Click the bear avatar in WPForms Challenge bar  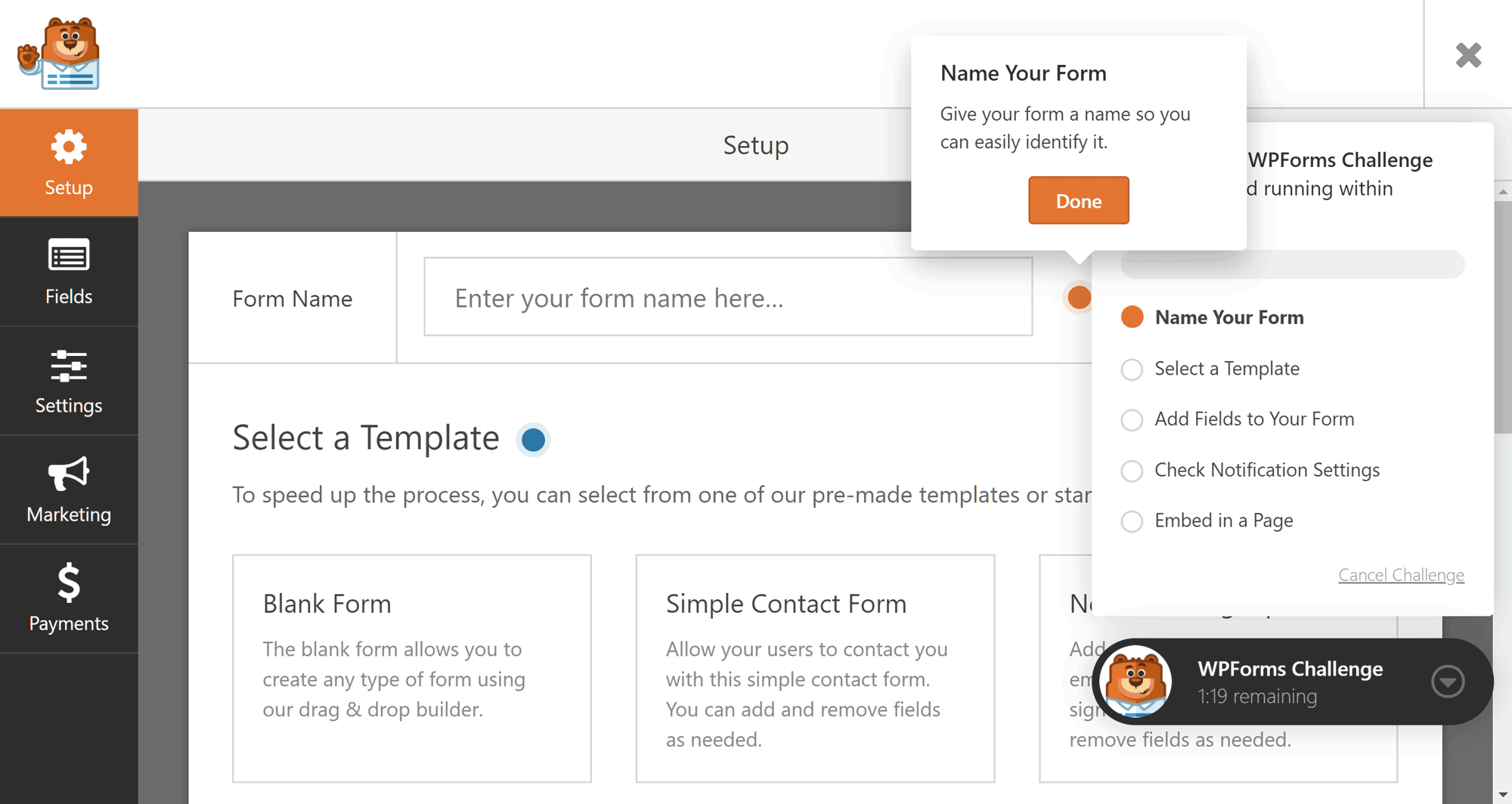click(x=1136, y=682)
